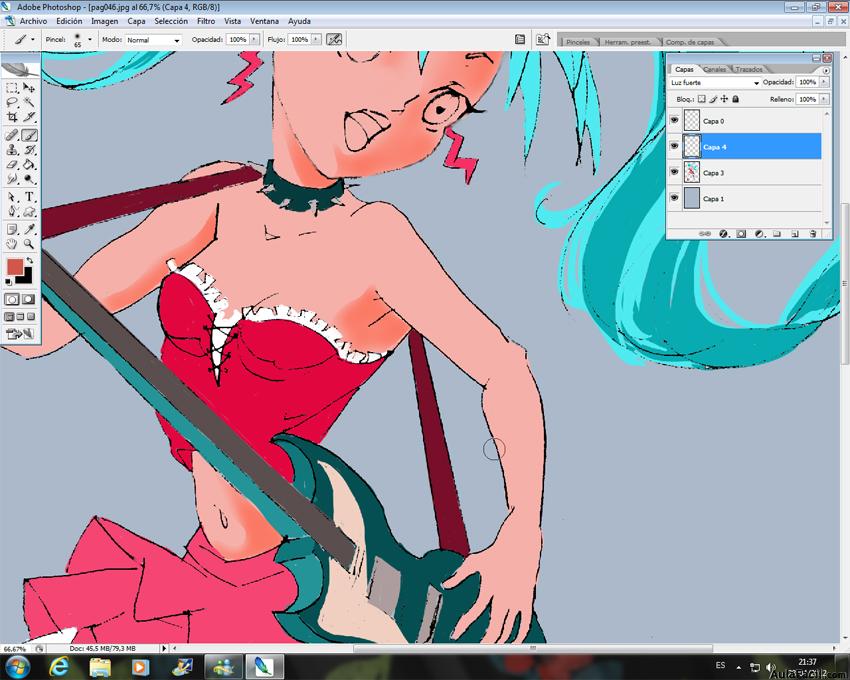
Task: Open the Imagen menu
Action: [x=105, y=21]
